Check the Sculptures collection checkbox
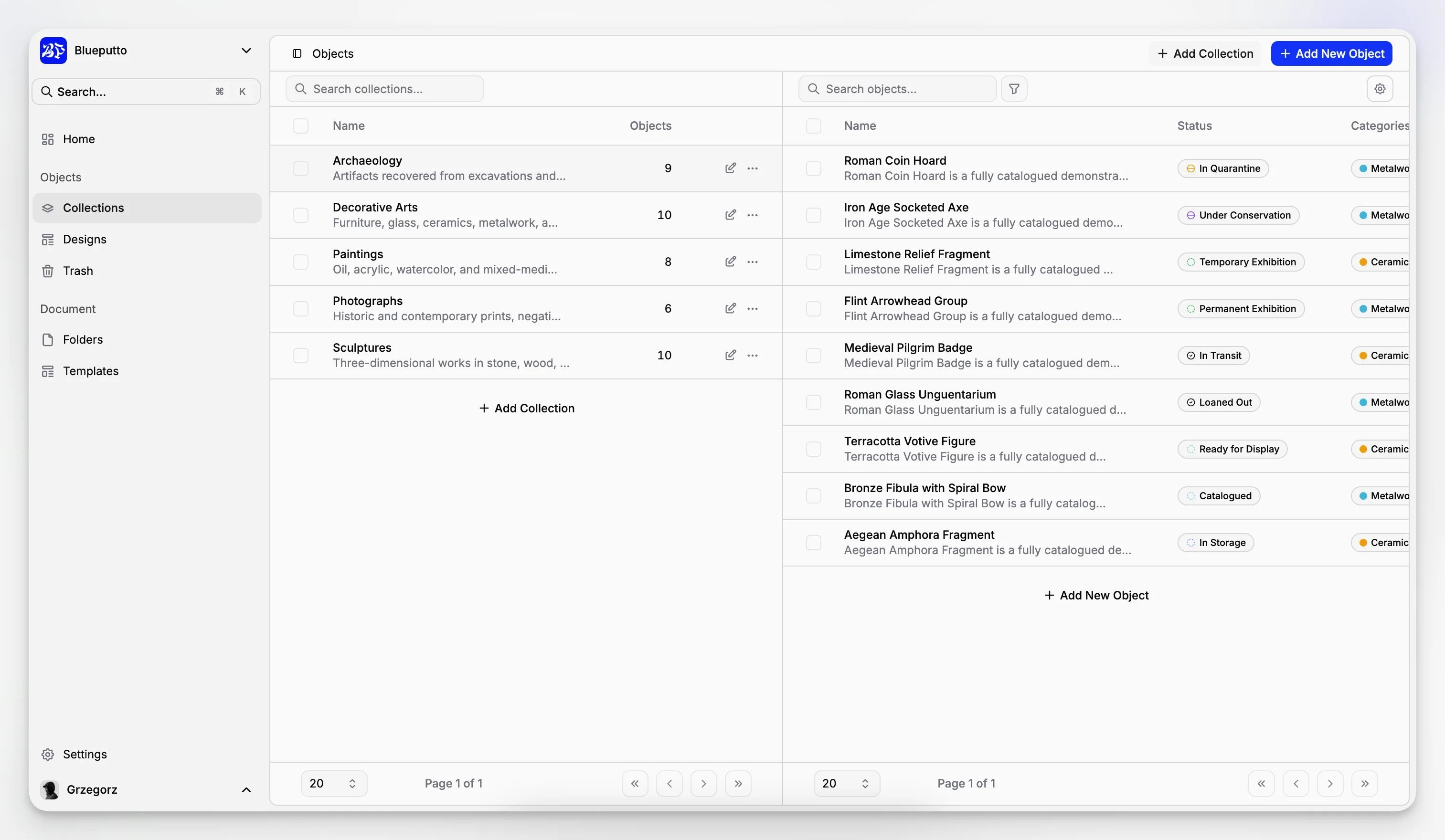The width and height of the screenshot is (1445, 840). click(x=300, y=355)
